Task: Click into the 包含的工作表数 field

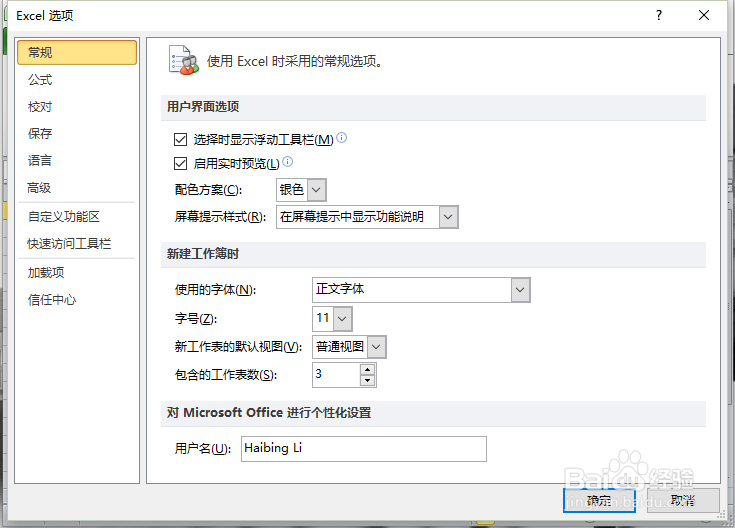Action: point(337,375)
